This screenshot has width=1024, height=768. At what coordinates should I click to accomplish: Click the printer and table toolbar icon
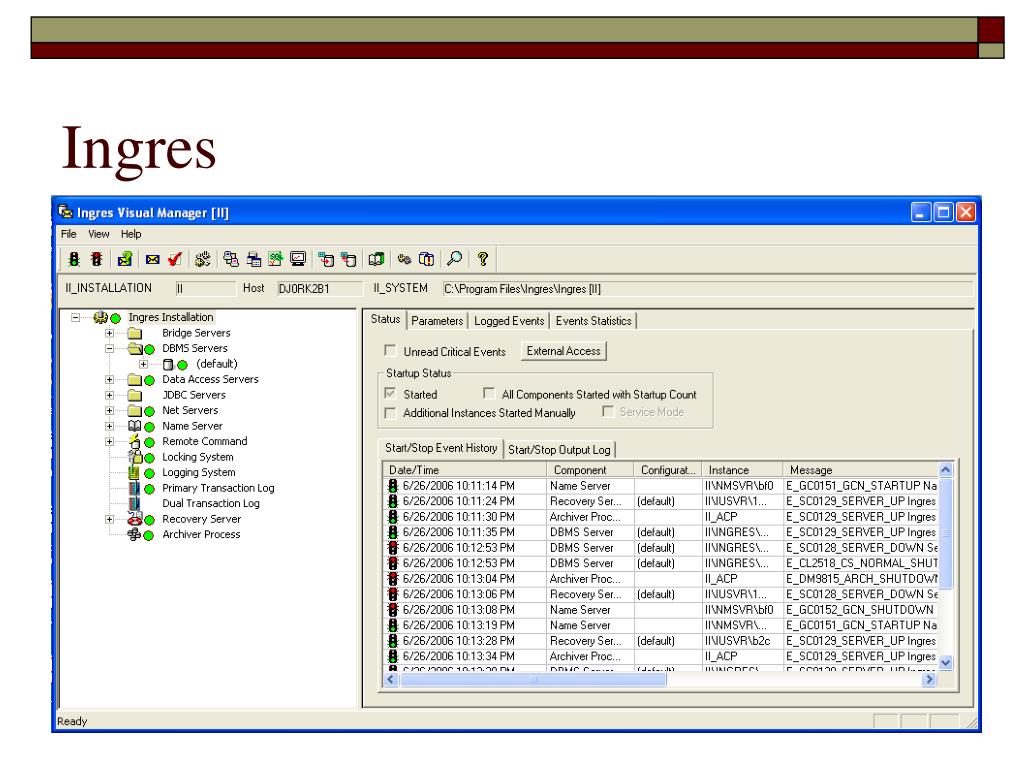click(x=253, y=259)
